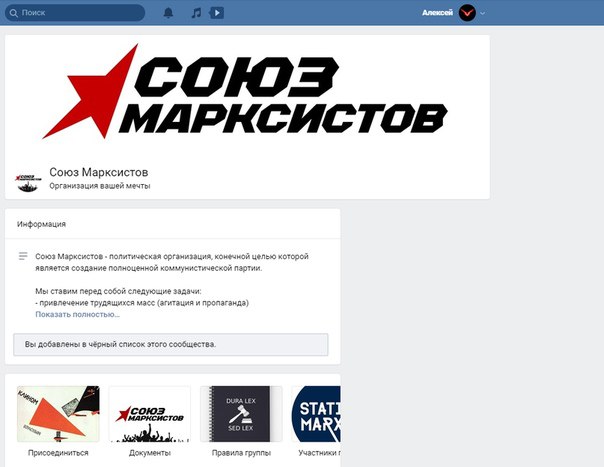Viewport: 604px width, 467px height.
Task: Open the Документы menu tile image
Action: point(149,414)
